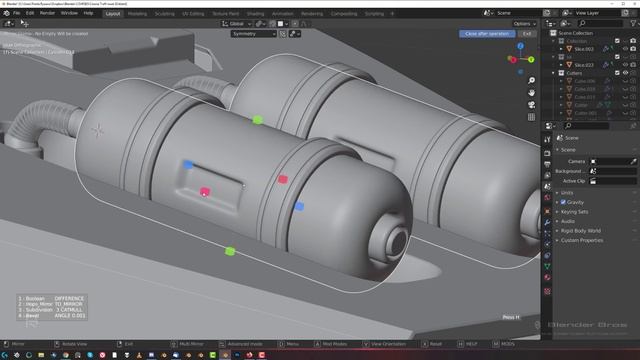
Task: Toggle exclude checkbox for first Collection
Action: (x=617, y=41)
